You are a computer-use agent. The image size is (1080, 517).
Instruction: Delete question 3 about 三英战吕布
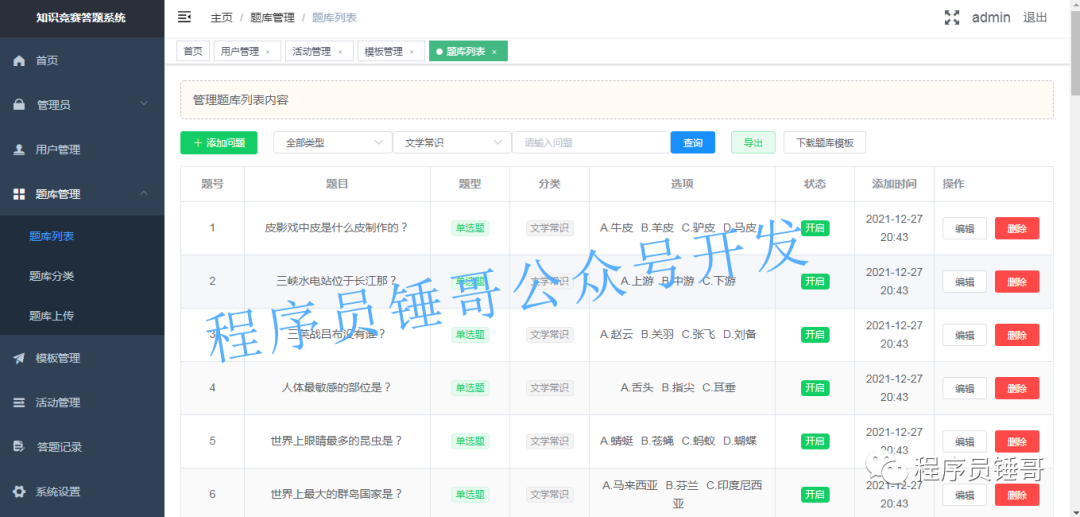tap(1017, 335)
